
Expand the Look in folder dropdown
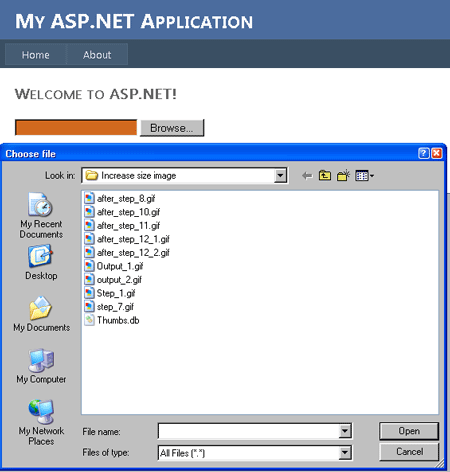pyautogui.click(x=280, y=175)
